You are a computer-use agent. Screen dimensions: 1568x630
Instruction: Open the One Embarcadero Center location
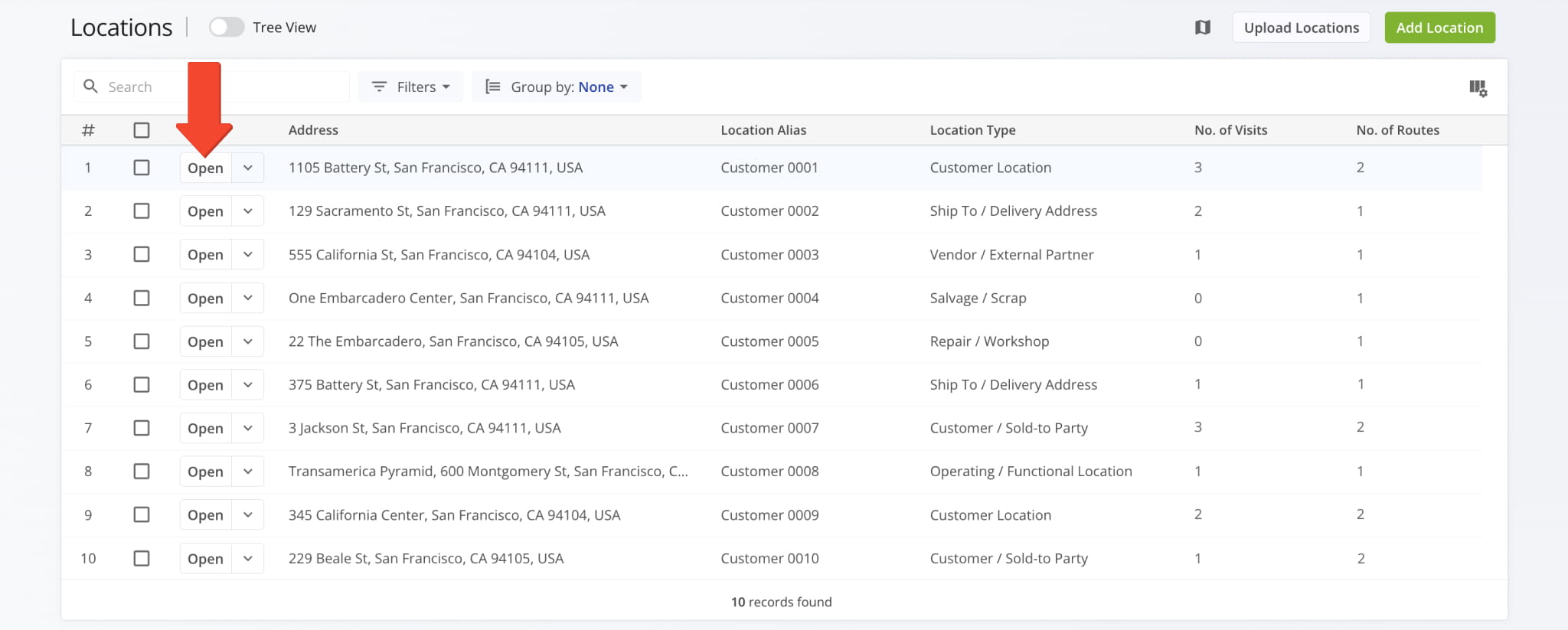point(205,298)
